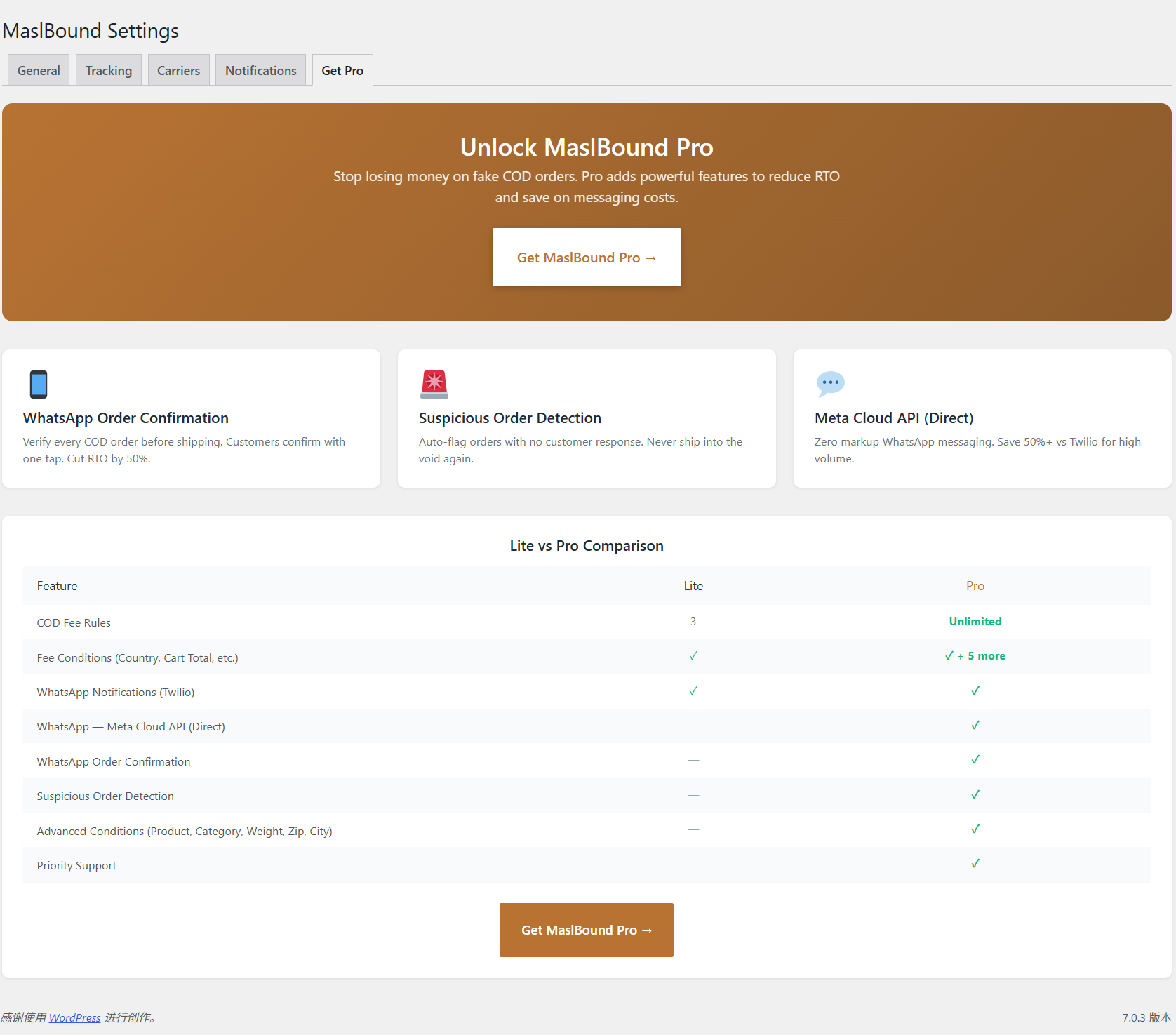
Task: Select the Get Pro tab
Action: click(x=342, y=70)
